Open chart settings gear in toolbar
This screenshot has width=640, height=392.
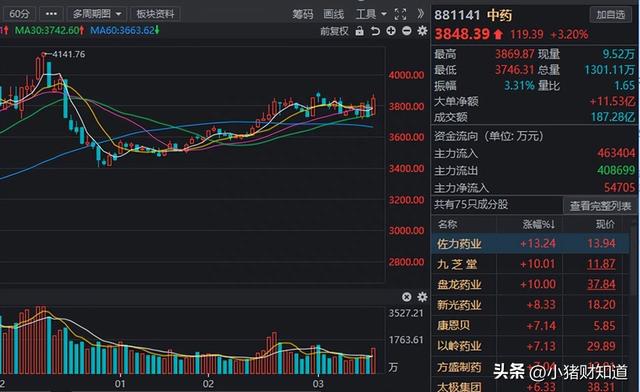coord(422,31)
